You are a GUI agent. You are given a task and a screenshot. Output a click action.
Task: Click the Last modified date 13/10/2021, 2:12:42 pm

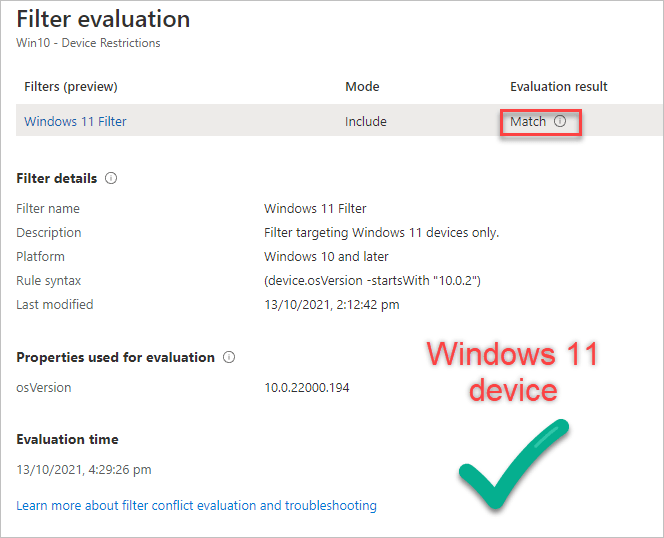(x=332, y=305)
